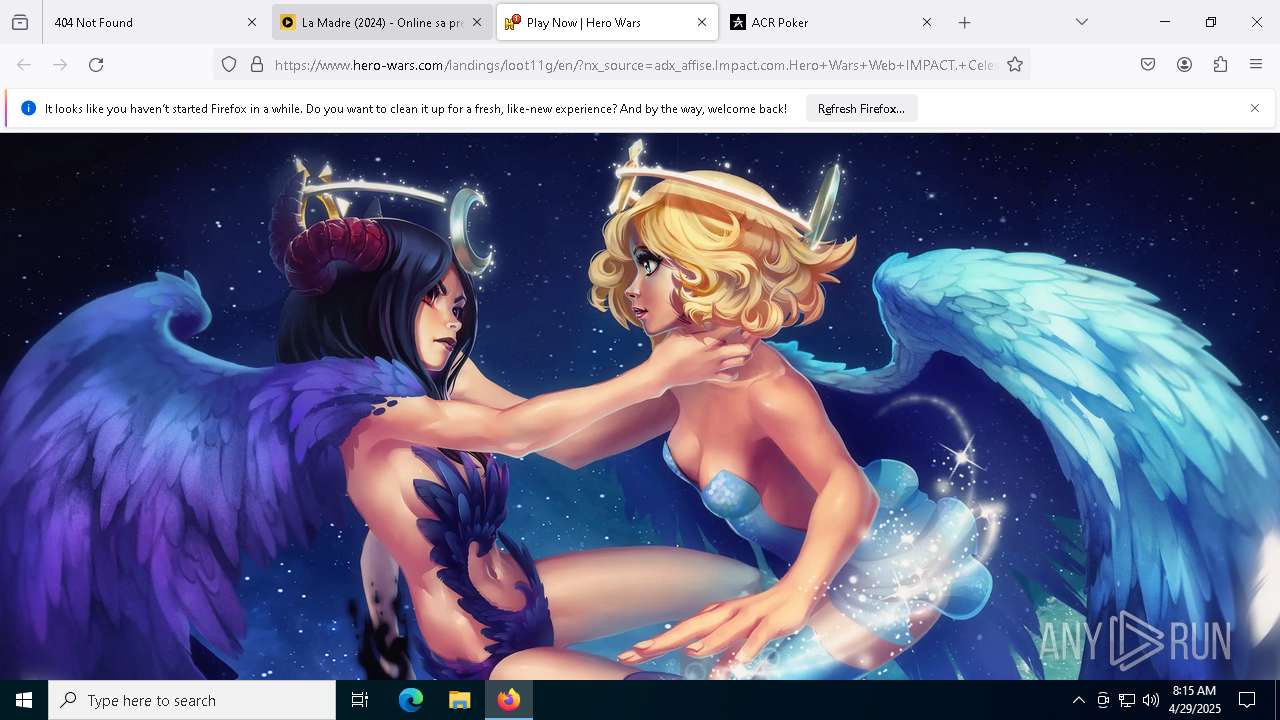Click the Hero Wars landing artwork
This screenshot has height=720, width=1280.
[640, 406]
